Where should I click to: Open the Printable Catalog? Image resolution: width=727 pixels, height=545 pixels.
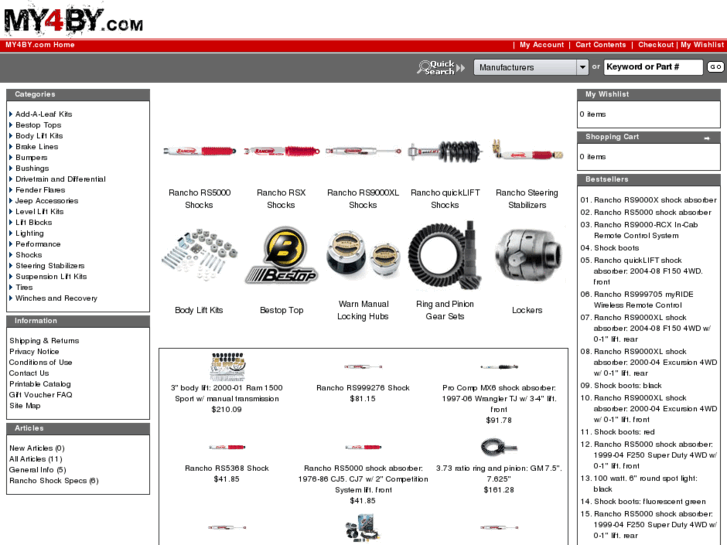[40, 384]
